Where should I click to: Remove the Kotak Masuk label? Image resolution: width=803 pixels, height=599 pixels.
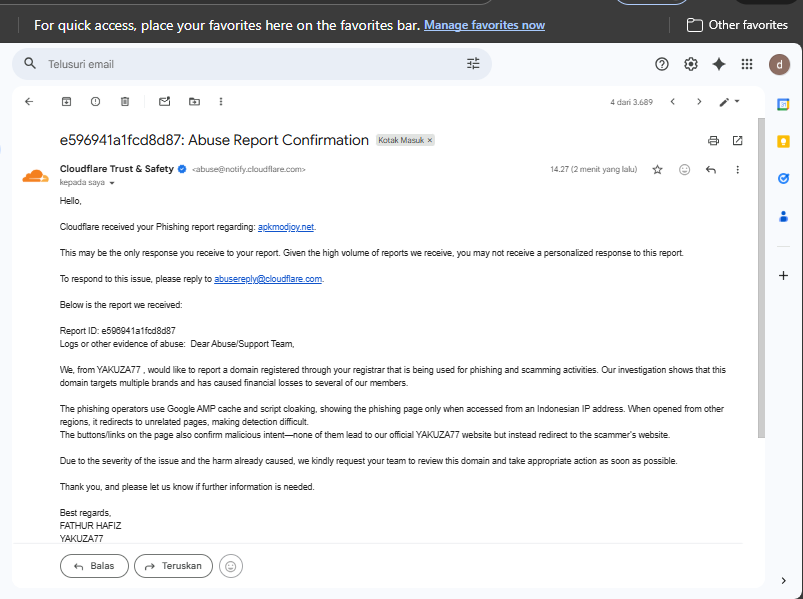[x=430, y=140]
